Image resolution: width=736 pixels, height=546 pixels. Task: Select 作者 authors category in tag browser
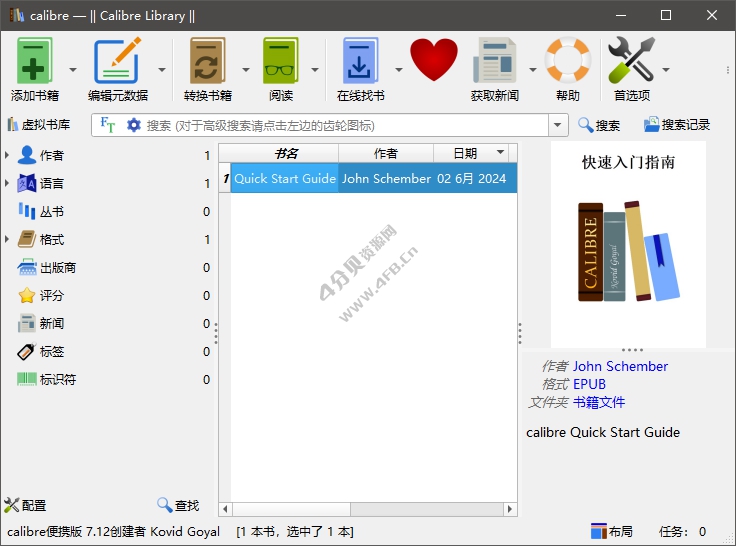click(107, 155)
